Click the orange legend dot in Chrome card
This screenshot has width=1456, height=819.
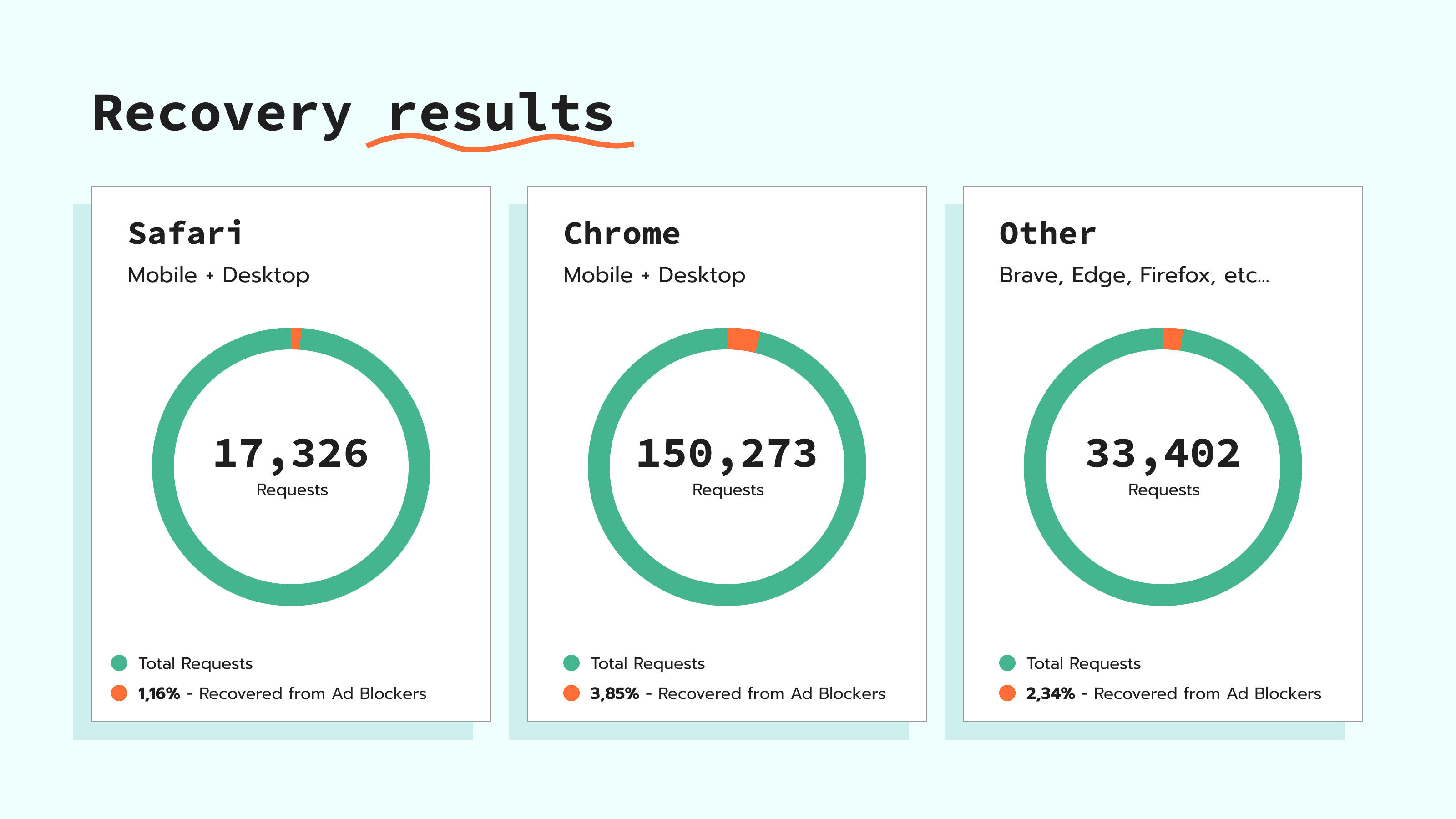(571, 693)
